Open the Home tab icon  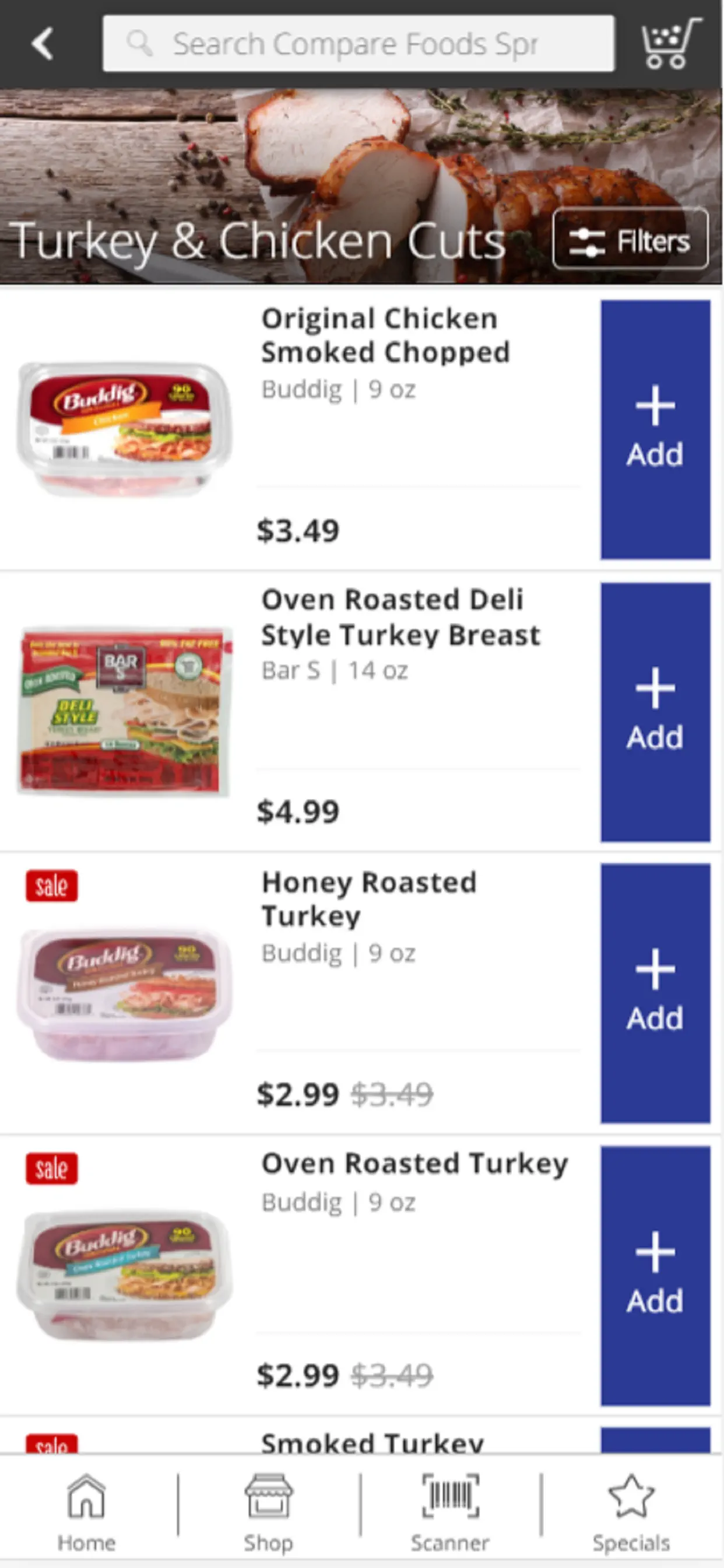tap(86, 1496)
